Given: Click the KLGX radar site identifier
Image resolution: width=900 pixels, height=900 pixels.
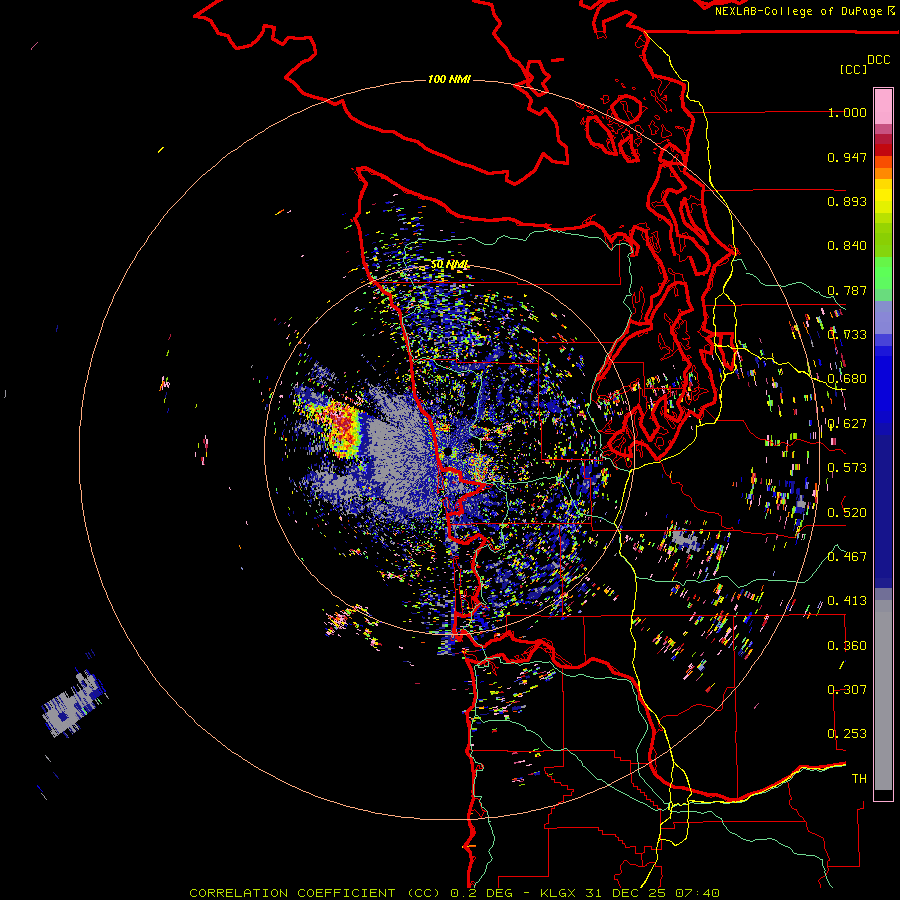Looking at the screenshot, I should click(559, 893).
